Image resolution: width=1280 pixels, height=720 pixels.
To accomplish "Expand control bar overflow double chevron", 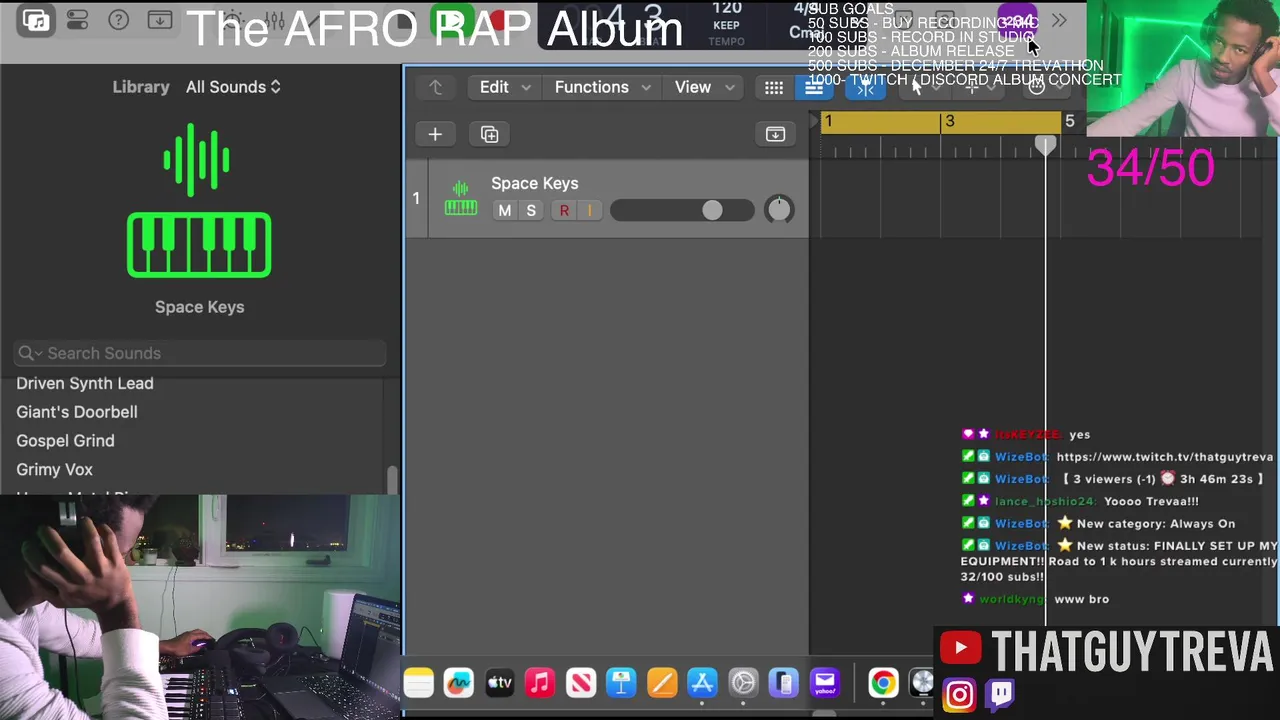I will tap(1059, 20).
